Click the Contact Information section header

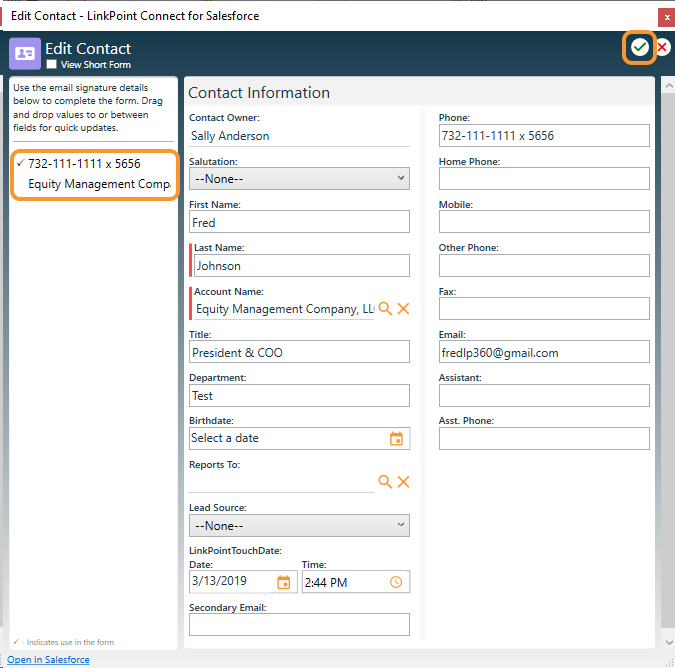pos(259,93)
